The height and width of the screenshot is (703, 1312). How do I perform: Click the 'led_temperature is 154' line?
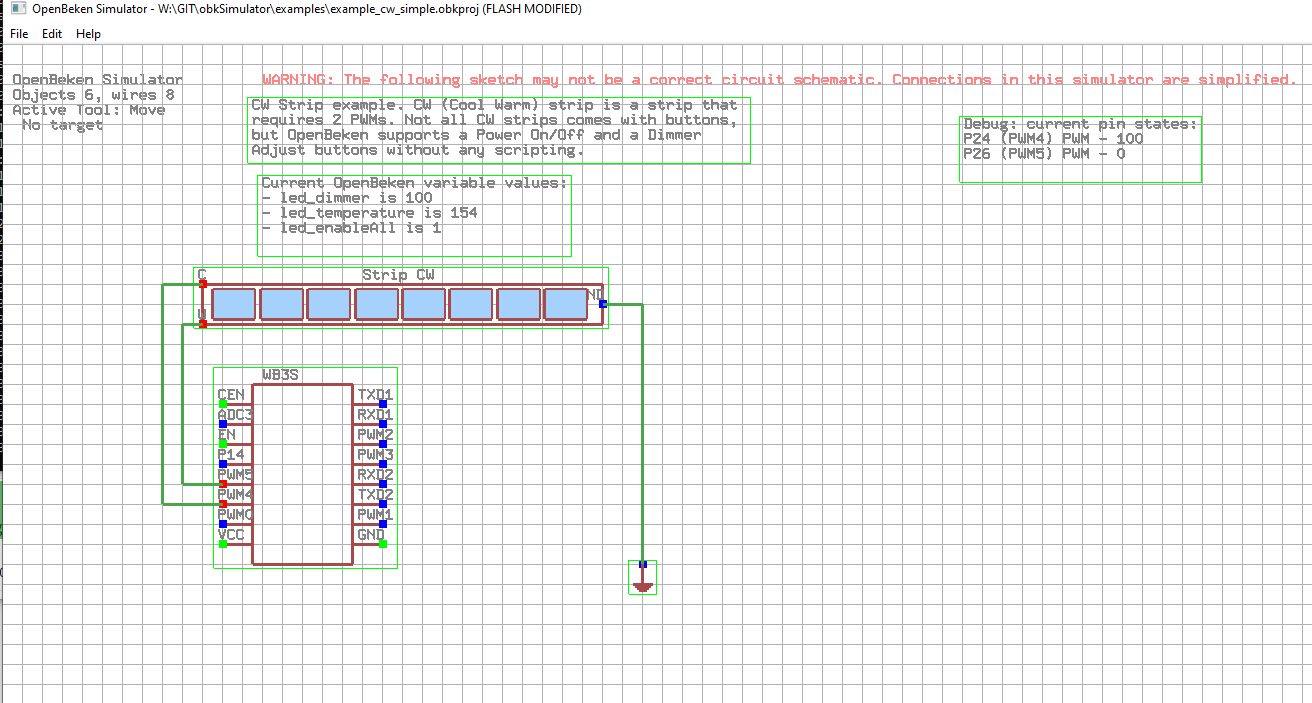tap(369, 213)
